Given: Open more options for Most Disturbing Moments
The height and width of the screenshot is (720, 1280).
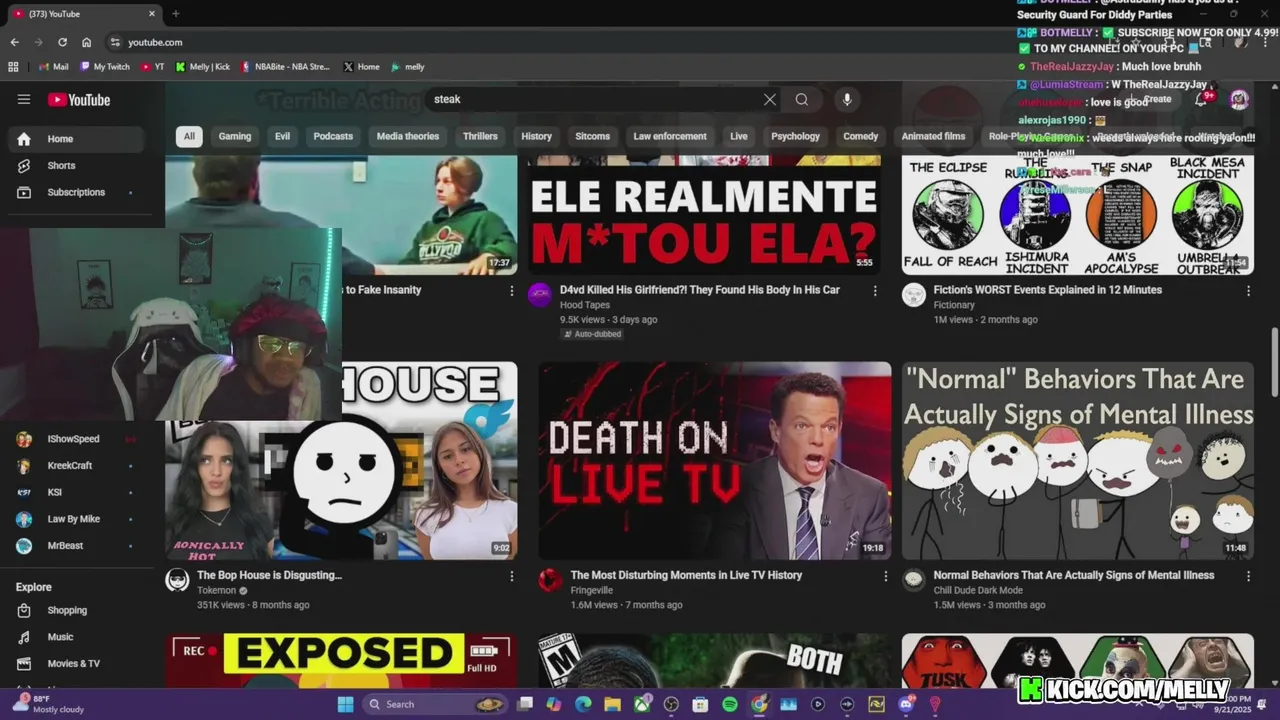Looking at the screenshot, I should [885, 576].
